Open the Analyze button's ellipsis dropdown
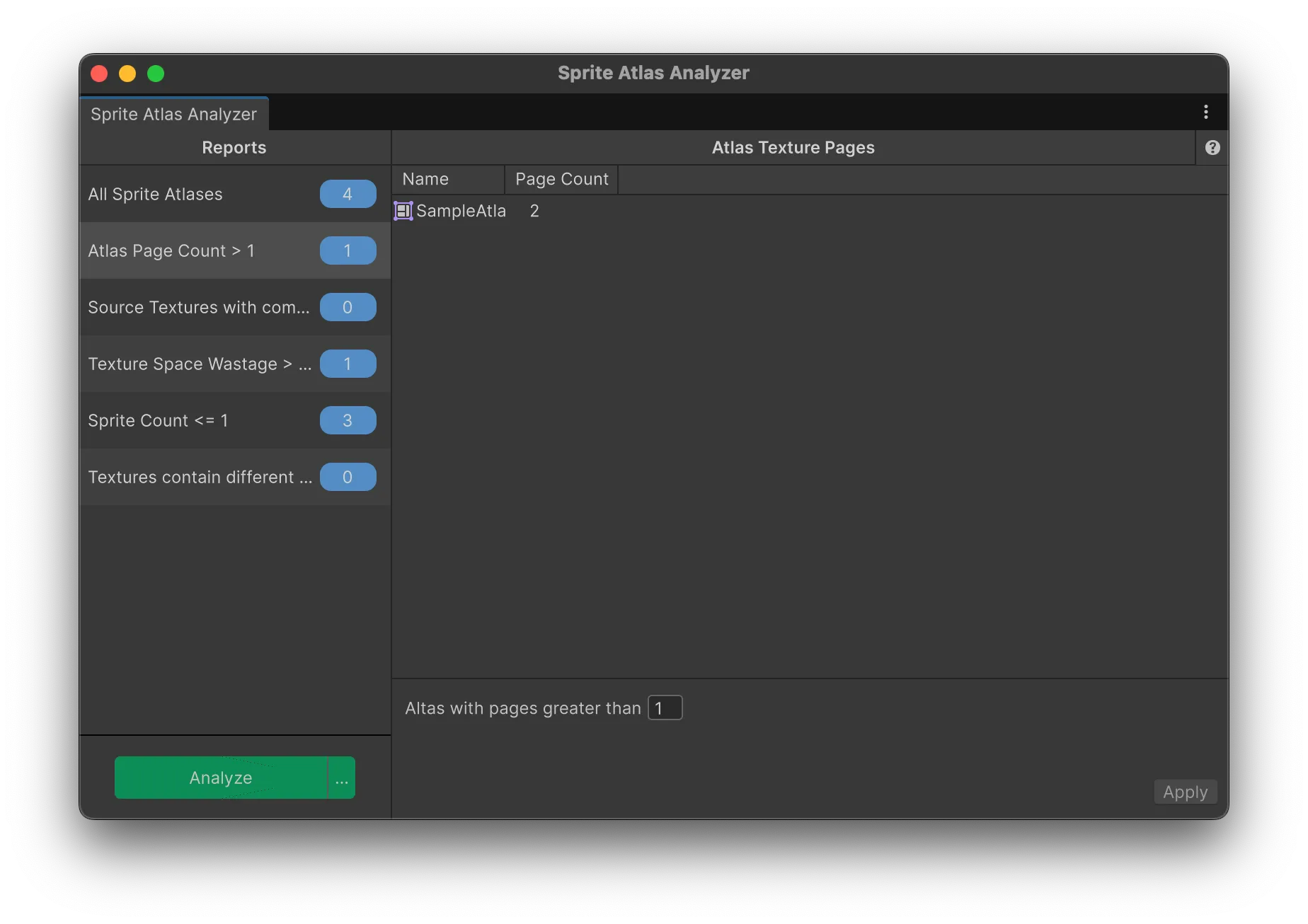 (x=342, y=778)
